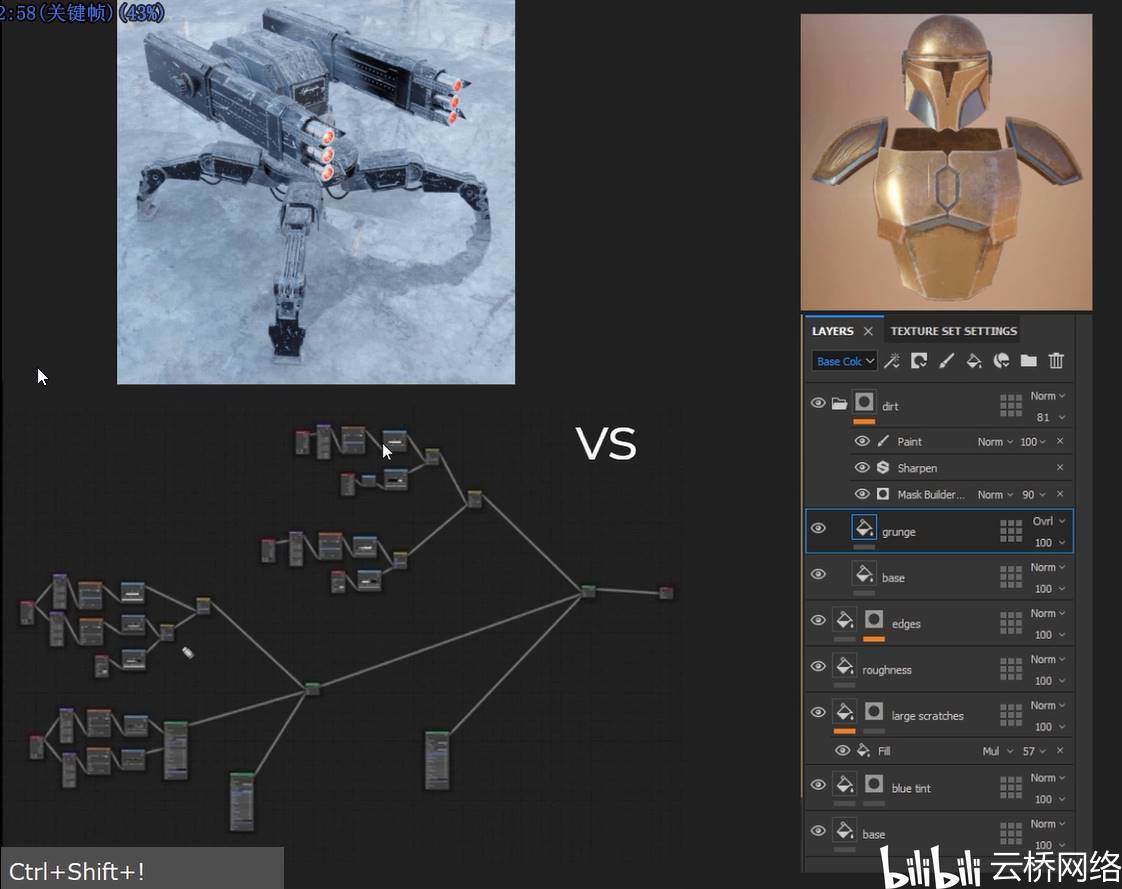Viewport: 1122px width, 889px height.
Task: Click the fill icon beside the Fill effect
Action: coord(864,750)
